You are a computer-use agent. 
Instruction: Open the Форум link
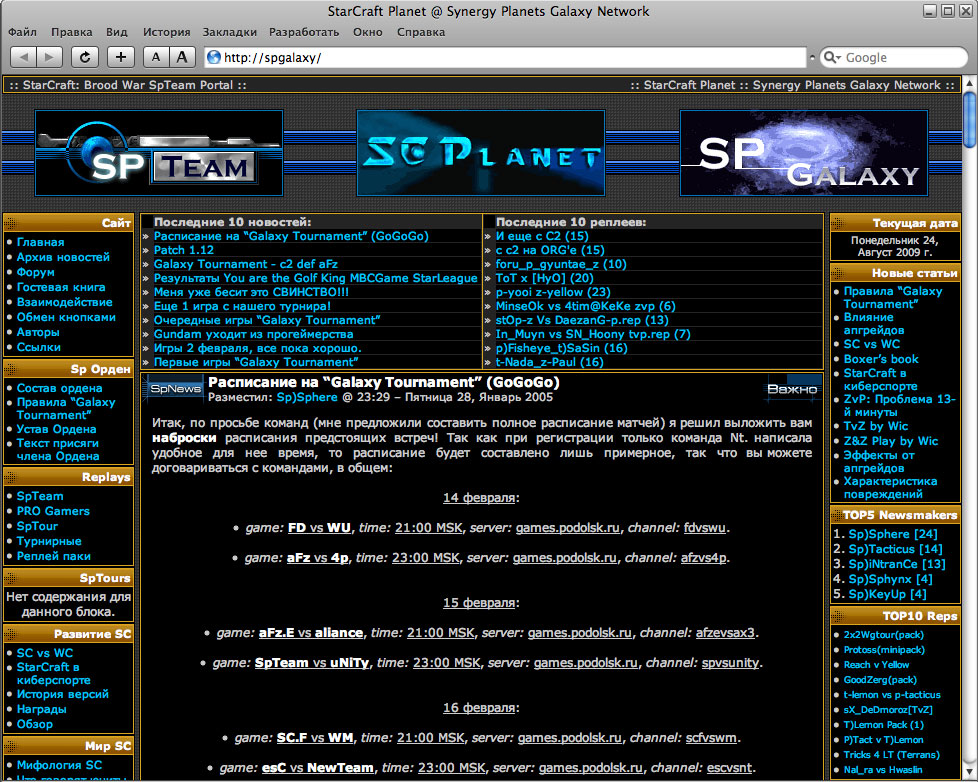pos(36,272)
